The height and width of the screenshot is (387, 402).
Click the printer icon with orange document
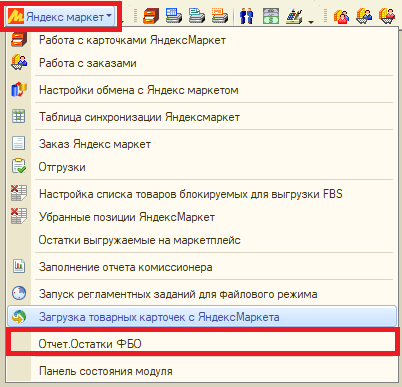(x=220, y=16)
